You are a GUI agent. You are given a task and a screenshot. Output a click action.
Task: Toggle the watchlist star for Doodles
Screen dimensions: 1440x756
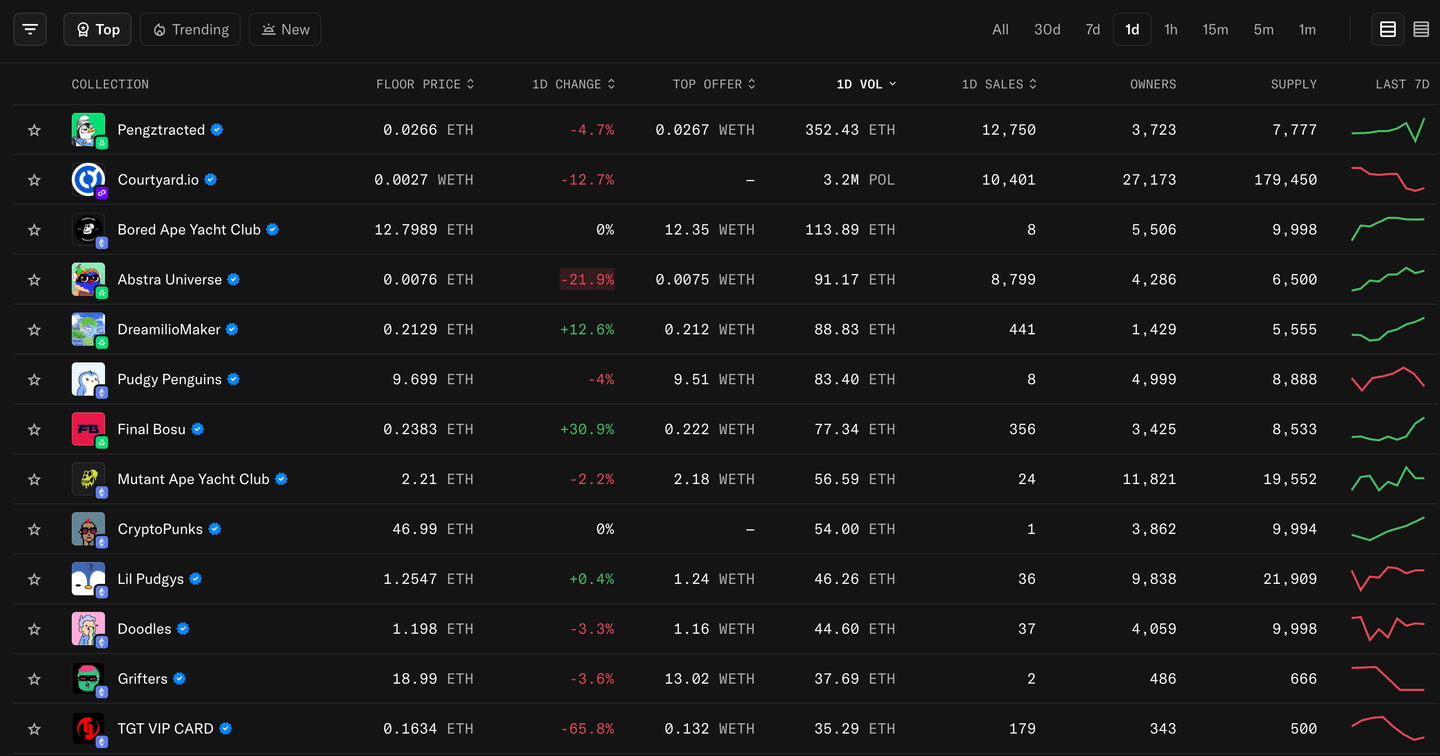click(34, 629)
